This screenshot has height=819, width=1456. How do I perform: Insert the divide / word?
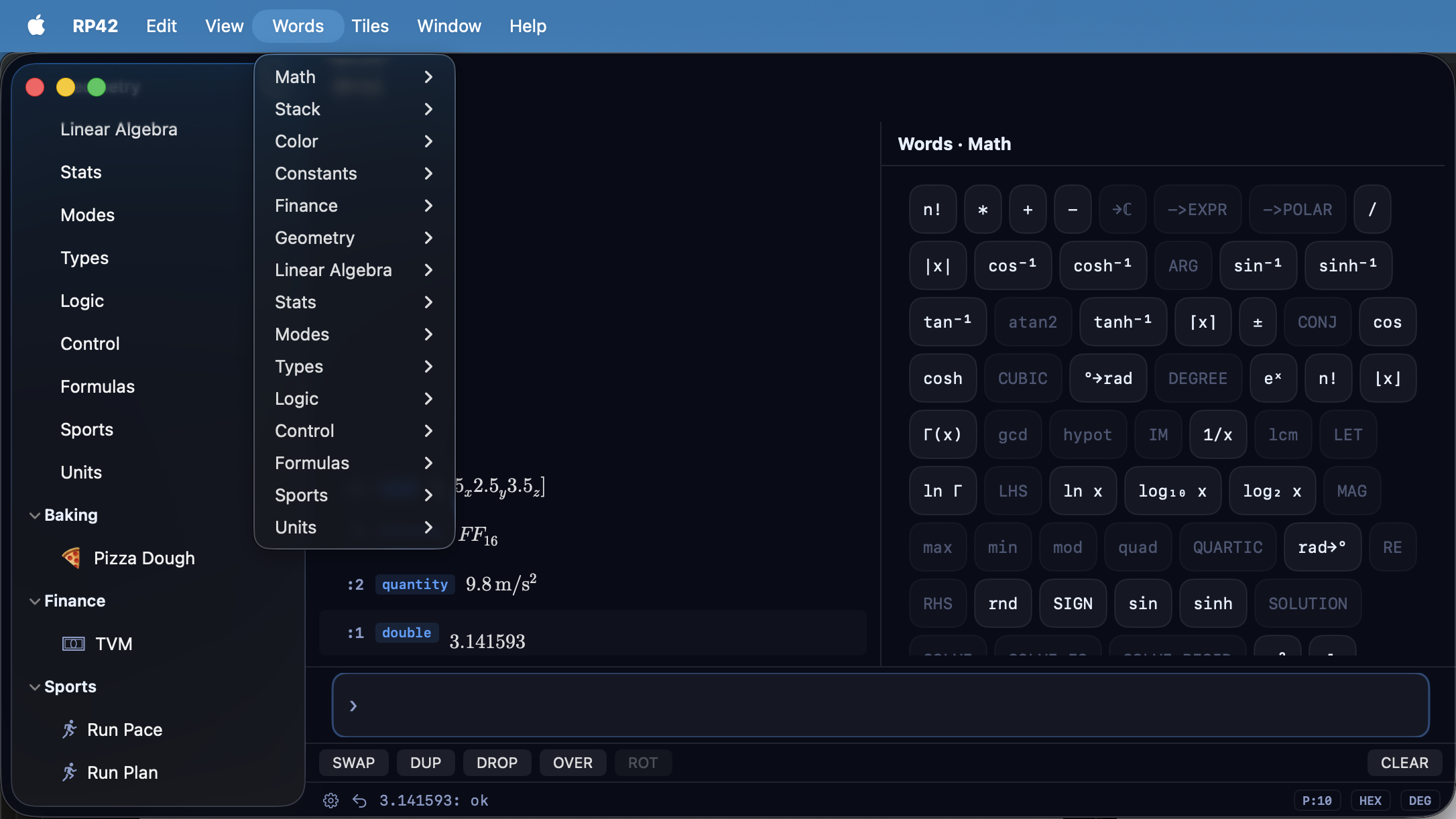coord(1372,210)
